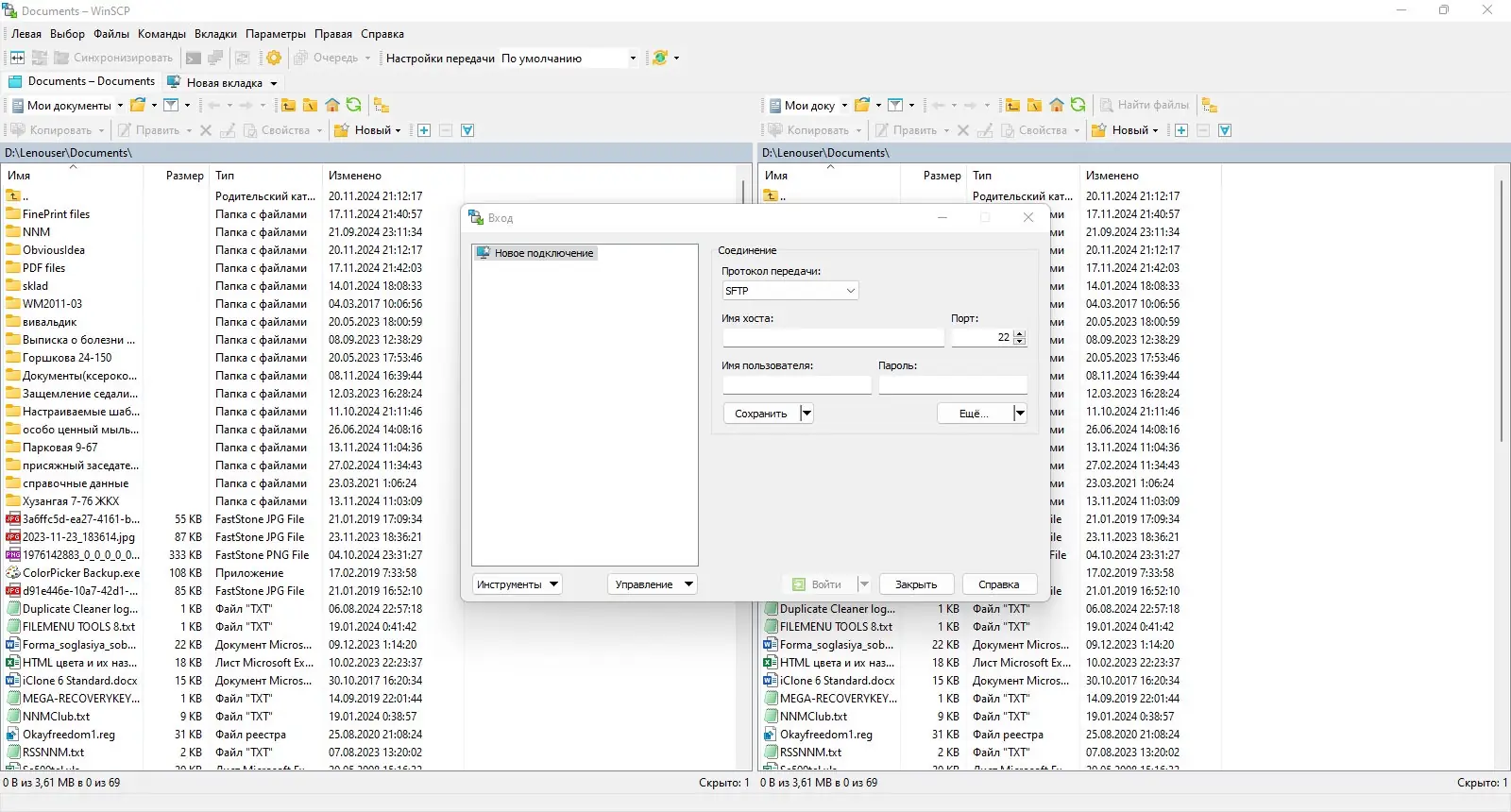Refresh the right panel directory

coord(1078,105)
